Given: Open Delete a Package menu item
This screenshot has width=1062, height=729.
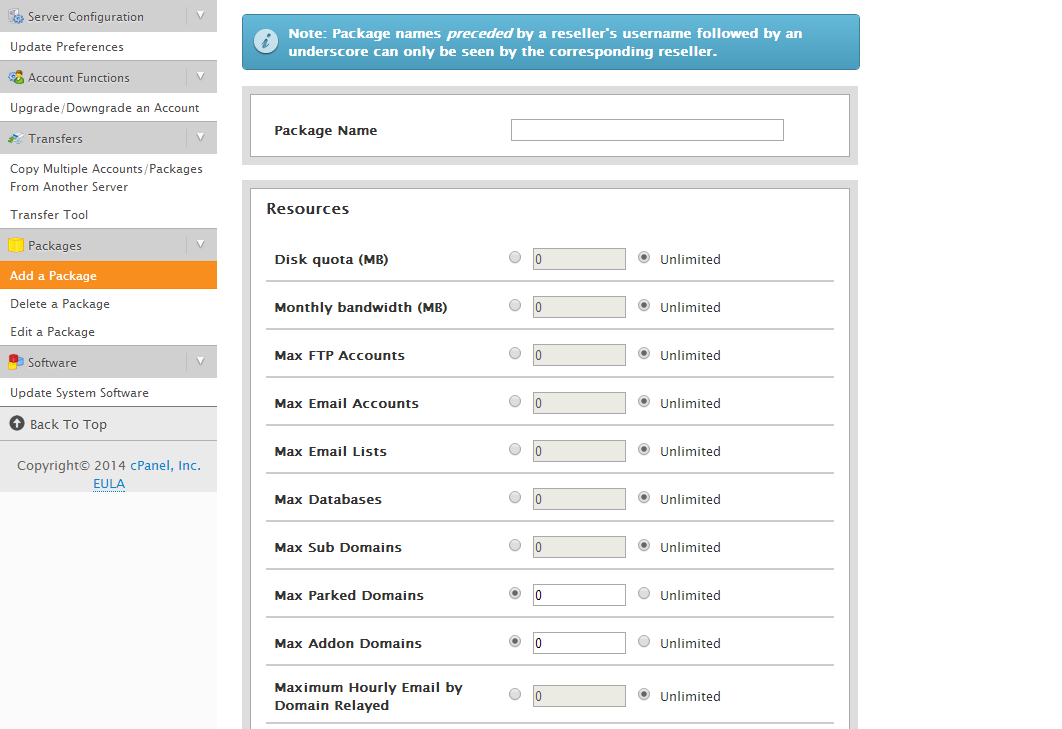Looking at the screenshot, I should coord(60,304).
